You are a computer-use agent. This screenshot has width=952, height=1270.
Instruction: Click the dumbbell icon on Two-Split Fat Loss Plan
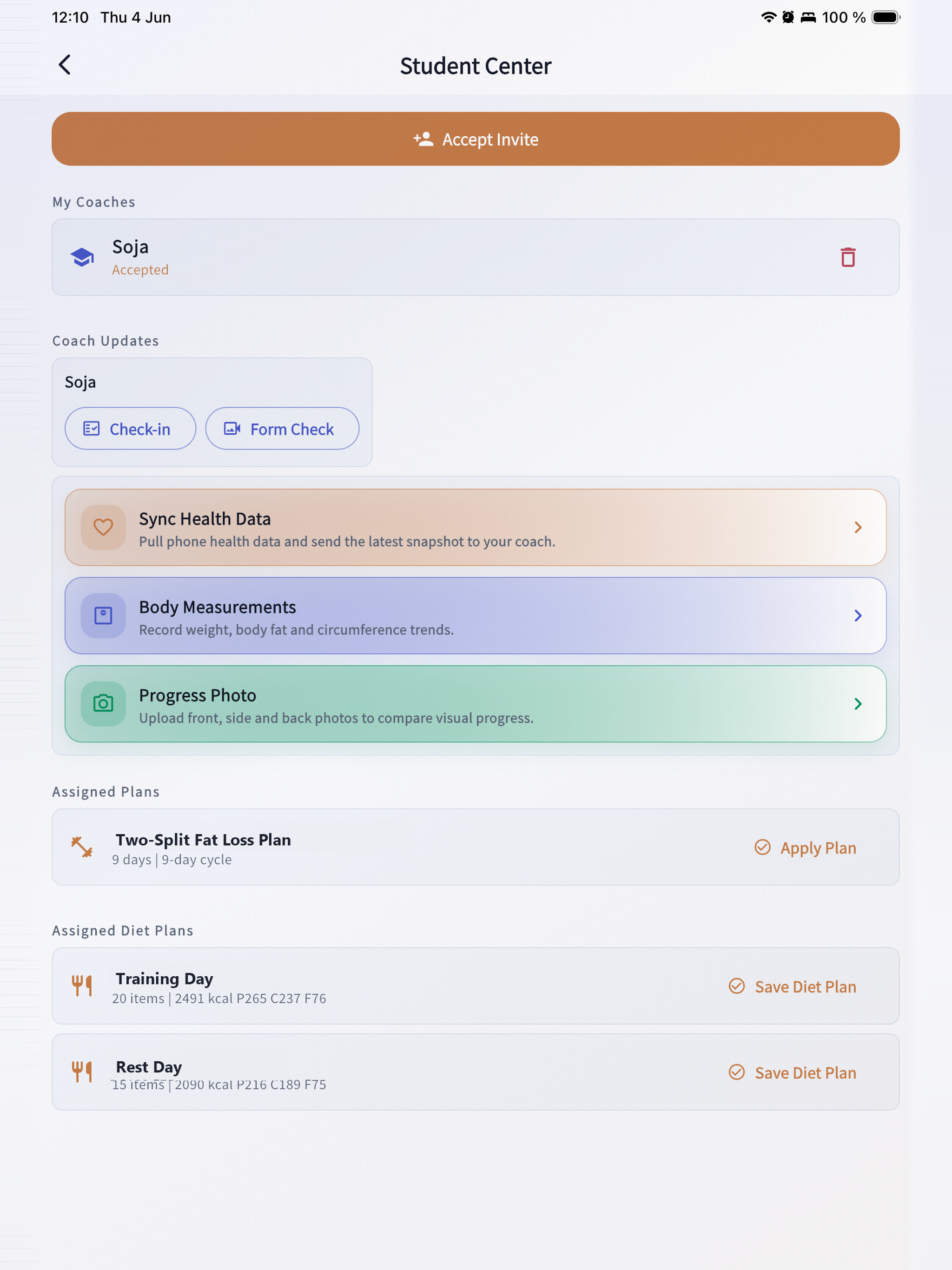(x=82, y=847)
